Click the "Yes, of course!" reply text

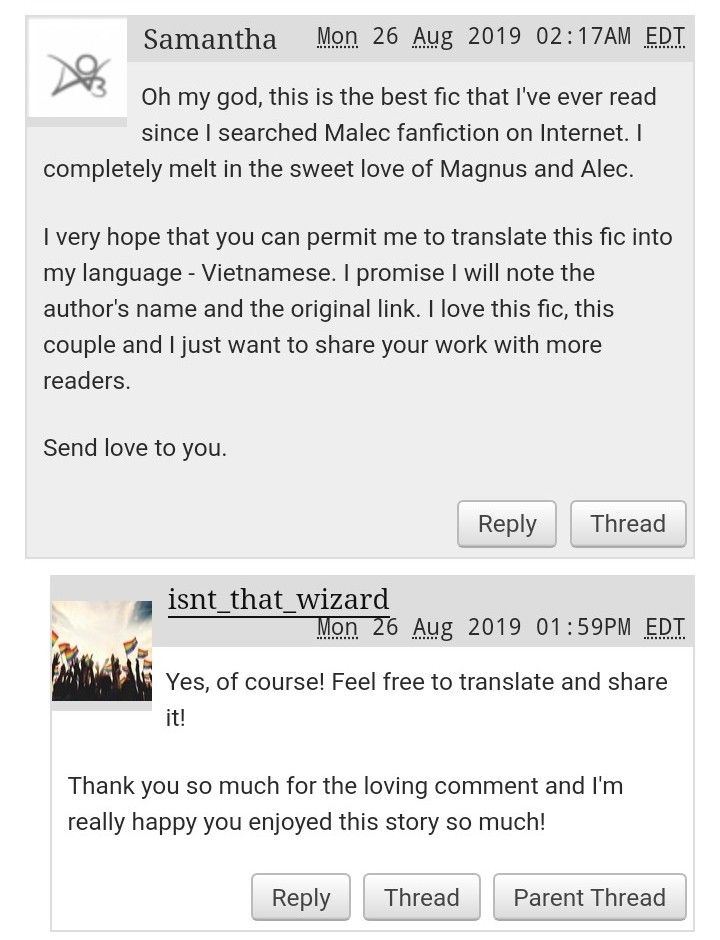click(x=416, y=699)
